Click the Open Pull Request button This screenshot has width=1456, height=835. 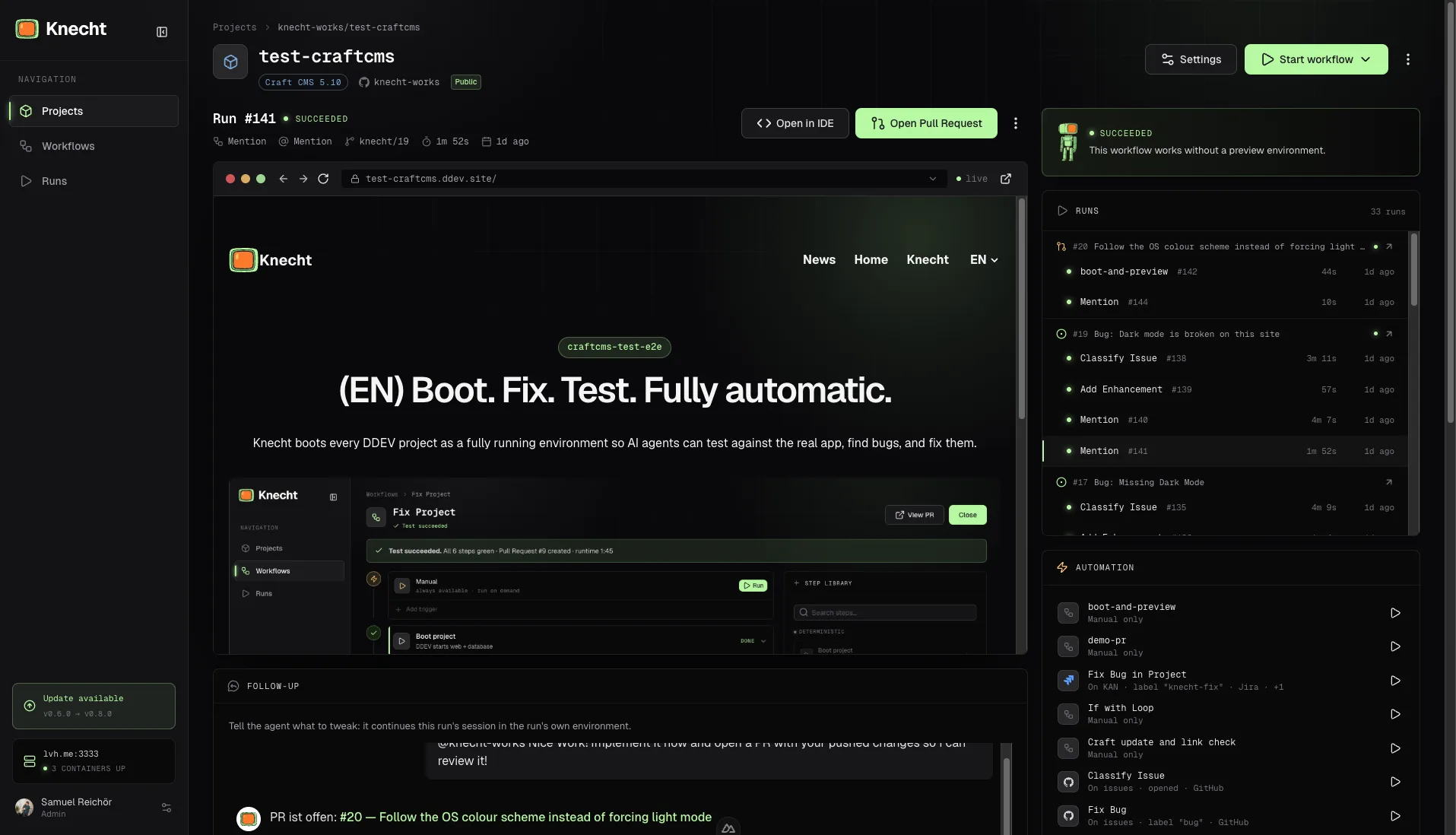(926, 123)
